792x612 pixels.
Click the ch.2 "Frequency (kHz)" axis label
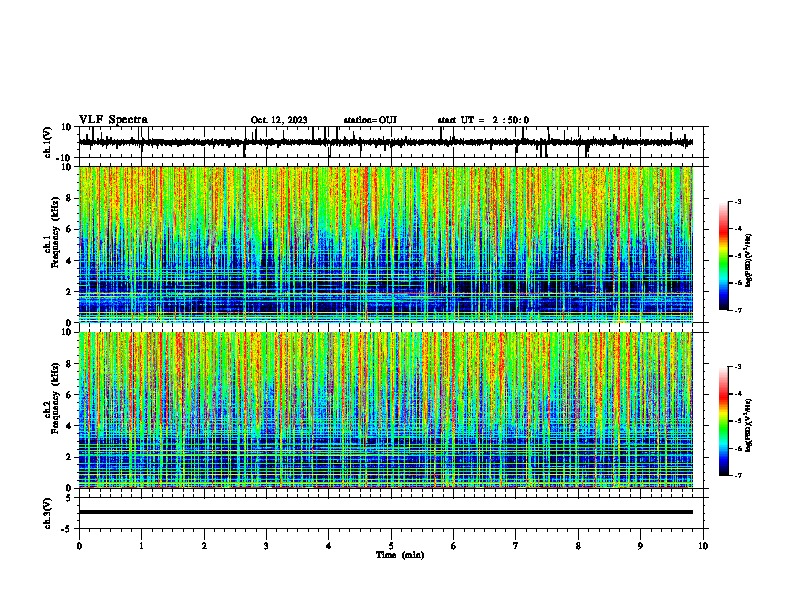point(56,398)
